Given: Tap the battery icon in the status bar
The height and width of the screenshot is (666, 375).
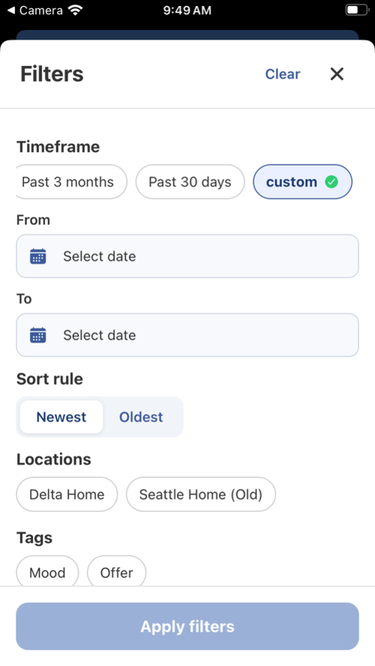Looking at the screenshot, I should 357,10.
